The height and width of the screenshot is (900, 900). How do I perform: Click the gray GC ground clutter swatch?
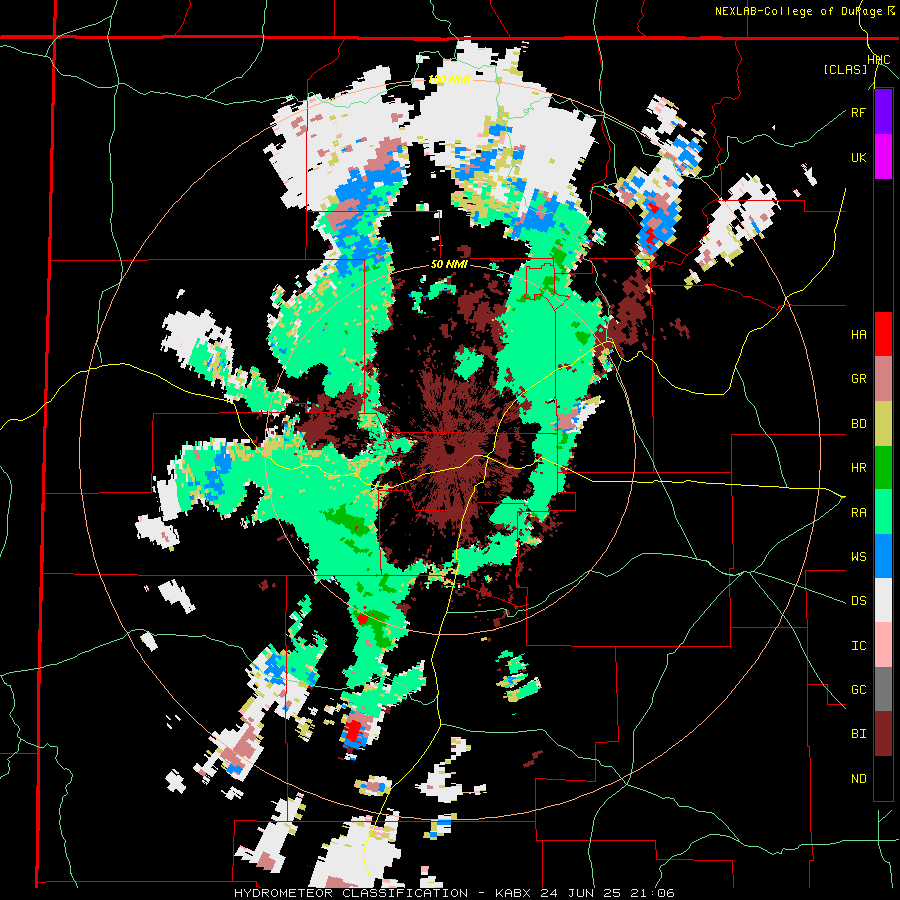pos(883,689)
